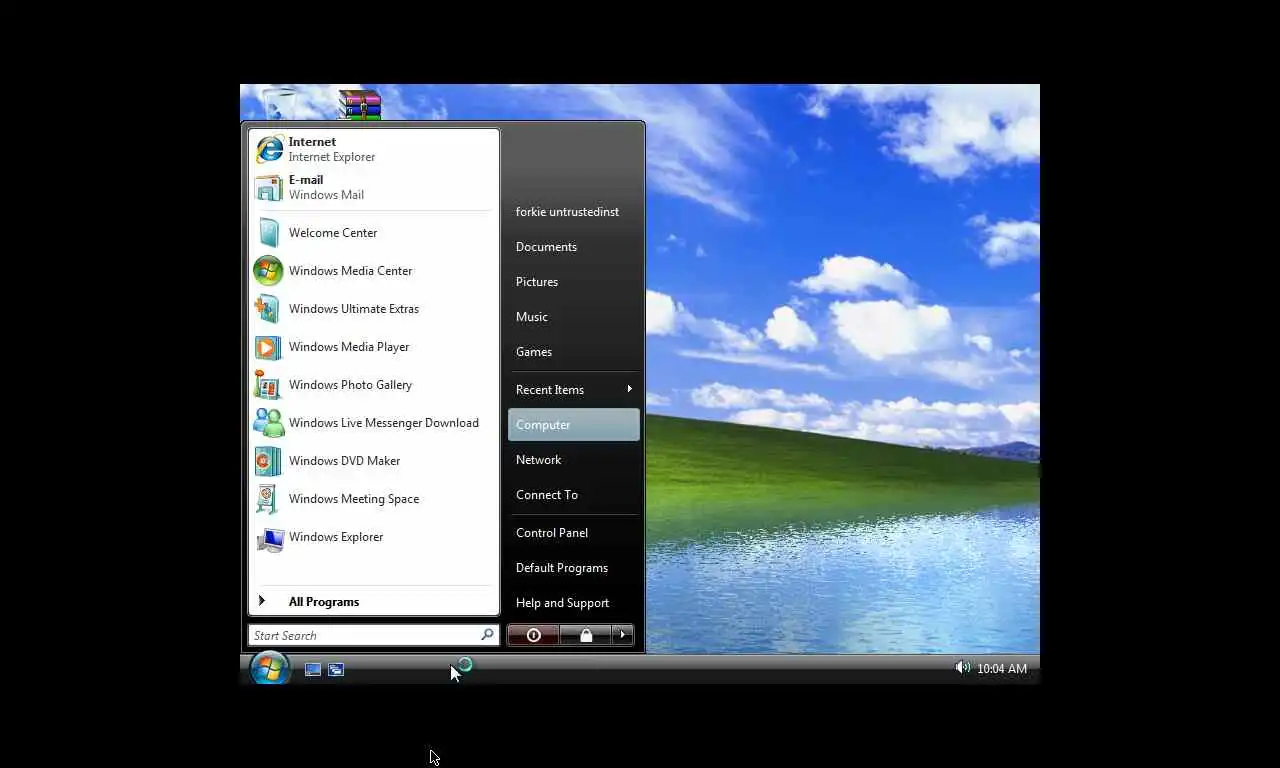Expand the shutdown options arrow
The width and height of the screenshot is (1280, 768).
pyautogui.click(x=622, y=635)
